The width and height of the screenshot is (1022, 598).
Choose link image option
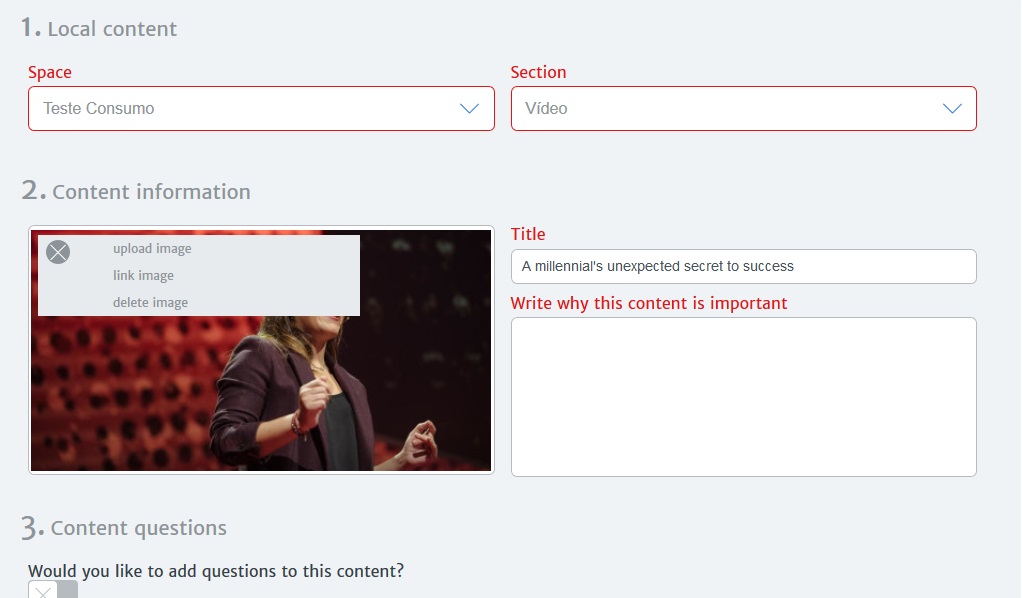tap(143, 275)
